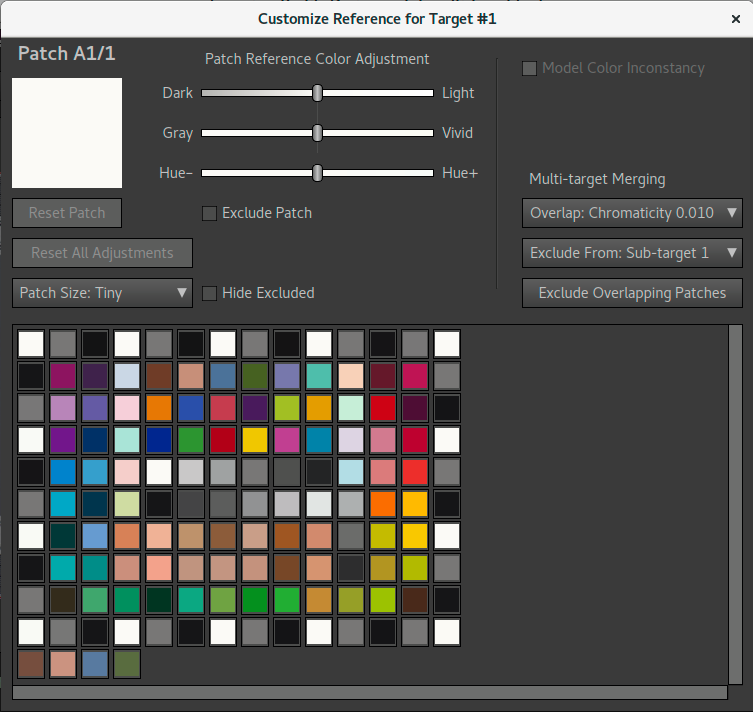Select the purple patch beside the navy patch
Viewport: 753px width, 712px height.
click(63, 440)
